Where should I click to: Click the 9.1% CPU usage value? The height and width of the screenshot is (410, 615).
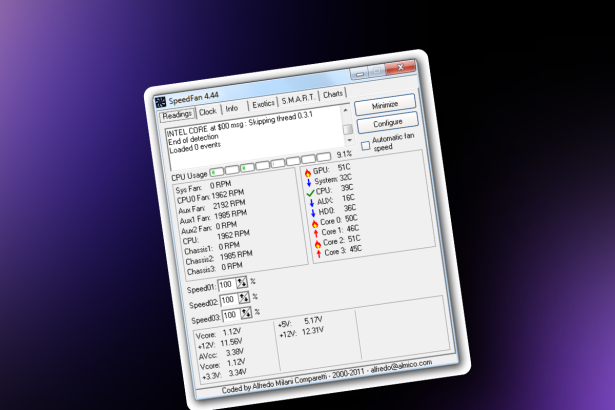point(344,155)
